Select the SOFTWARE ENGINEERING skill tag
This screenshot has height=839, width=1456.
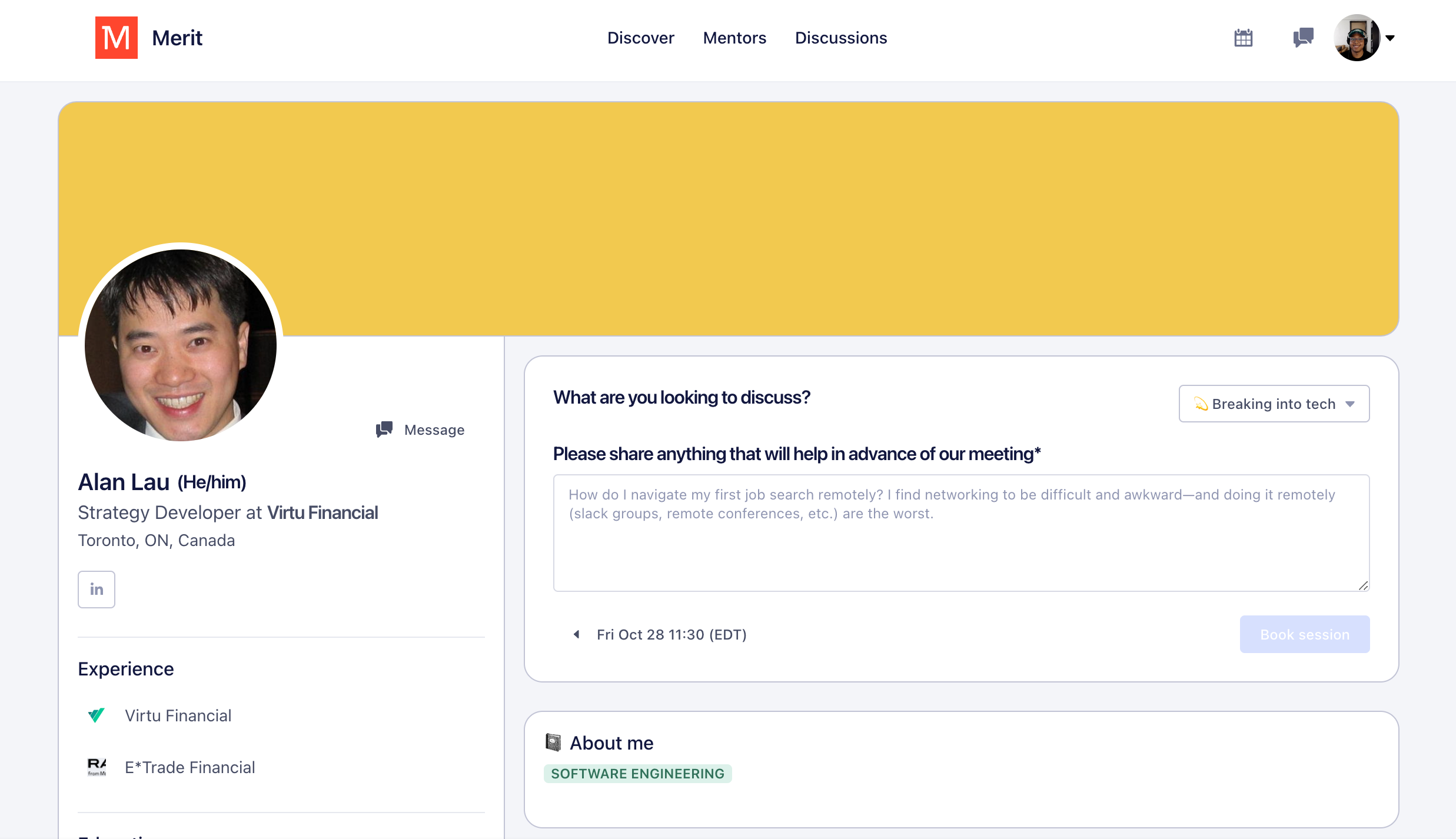pyautogui.click(x=637, y=774)
